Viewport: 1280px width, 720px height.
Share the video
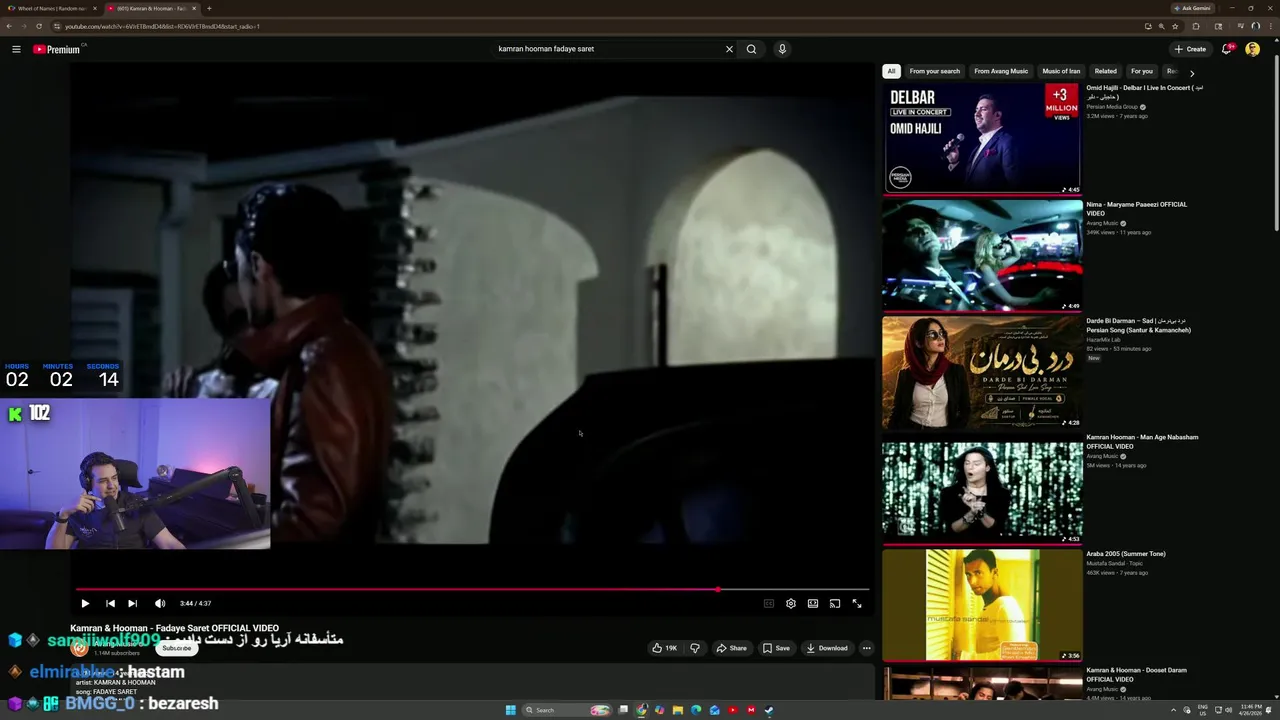point(731,648)
